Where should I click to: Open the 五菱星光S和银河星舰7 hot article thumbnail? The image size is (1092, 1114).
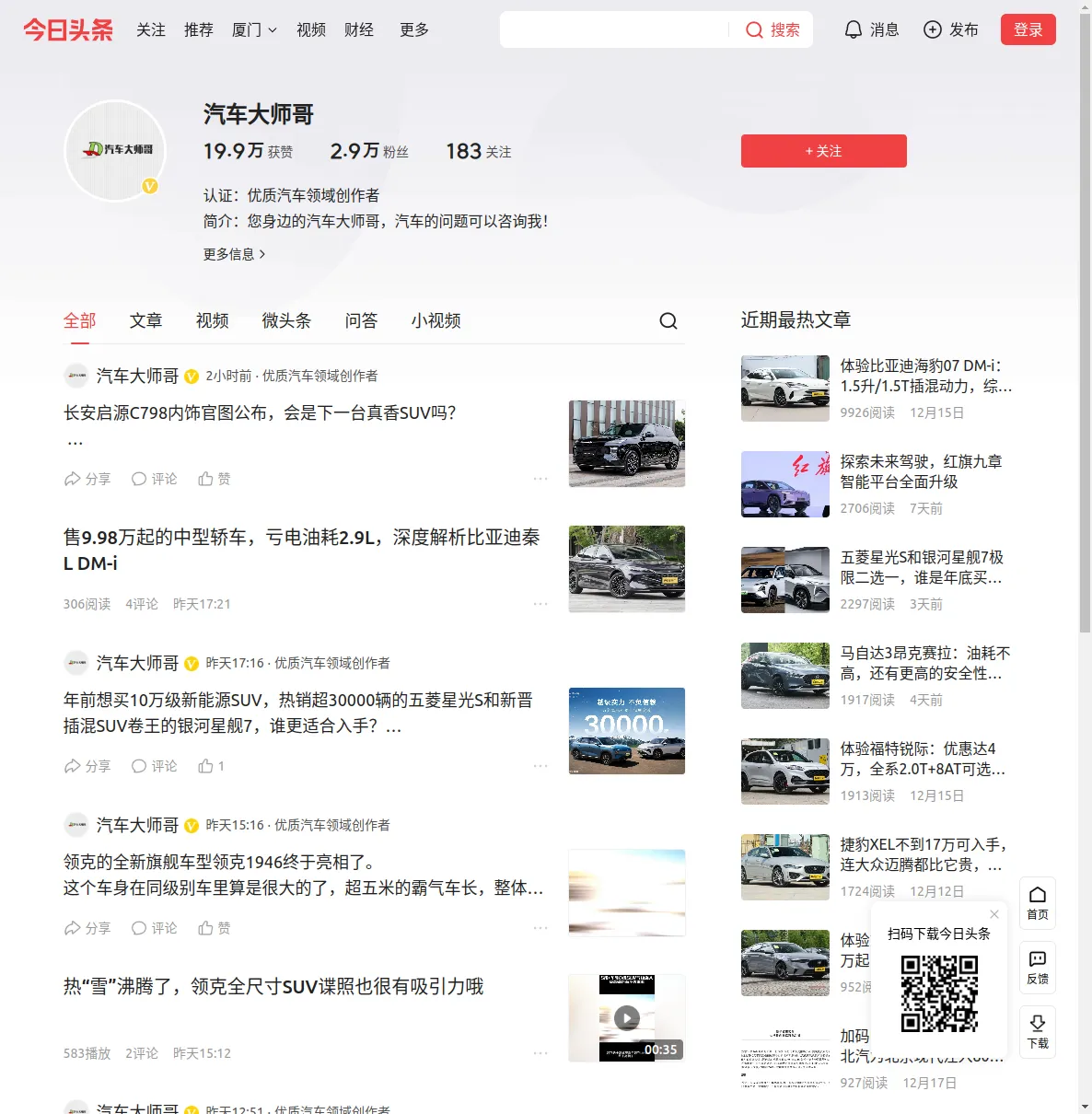coord(785,580)
